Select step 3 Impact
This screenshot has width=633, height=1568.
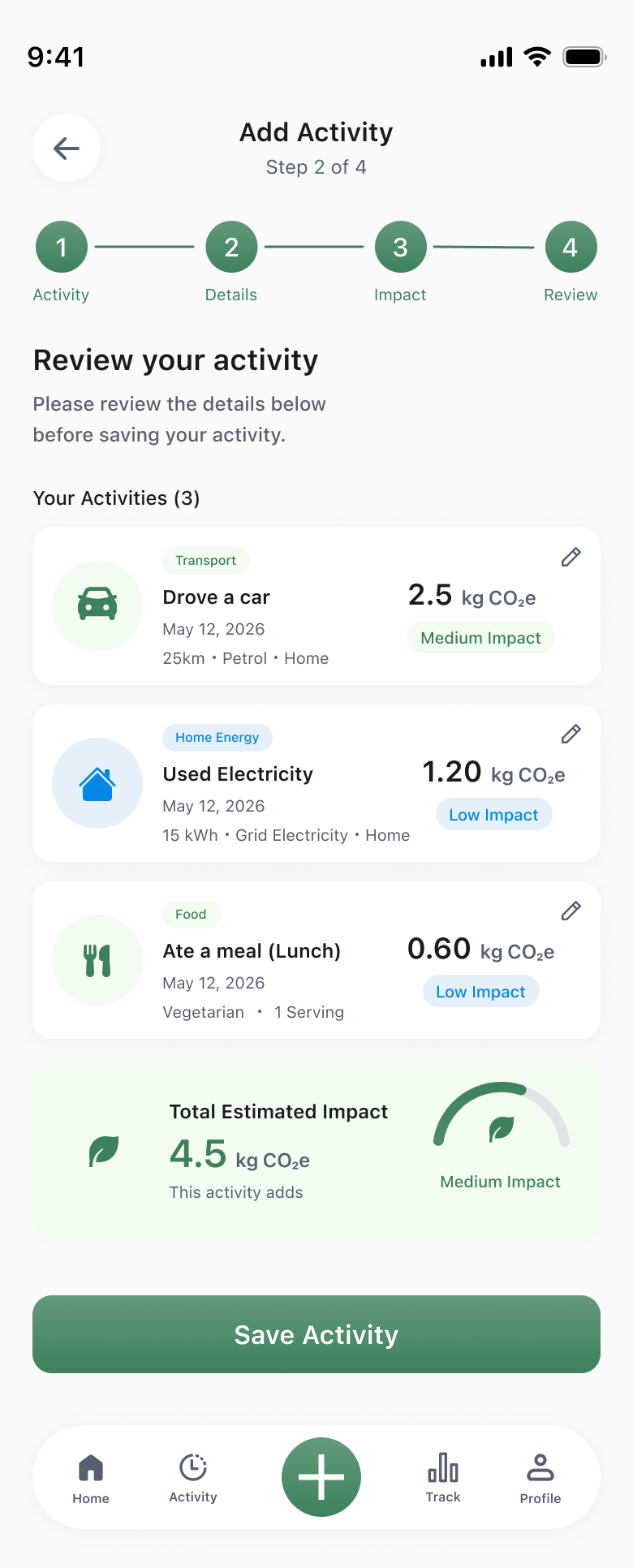400,247
